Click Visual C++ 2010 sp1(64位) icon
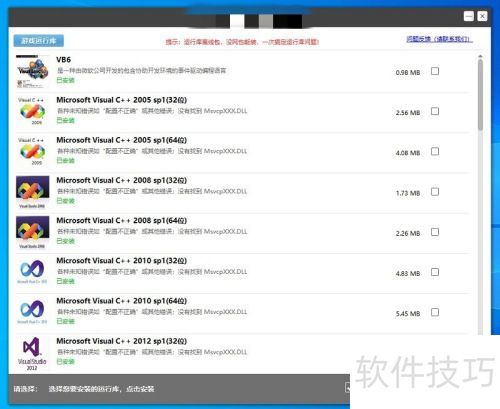The width and height of the screenshot is (500, 409). coord(32,312)
